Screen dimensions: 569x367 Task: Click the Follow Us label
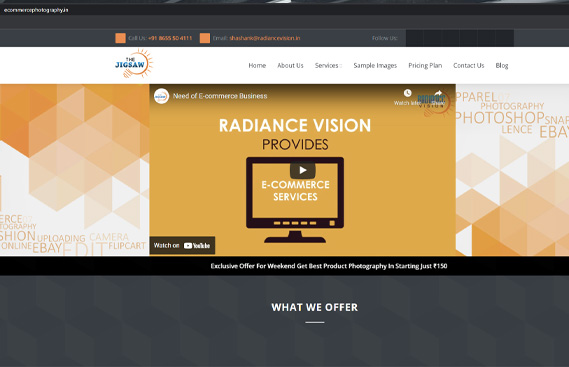pos(385,38)
